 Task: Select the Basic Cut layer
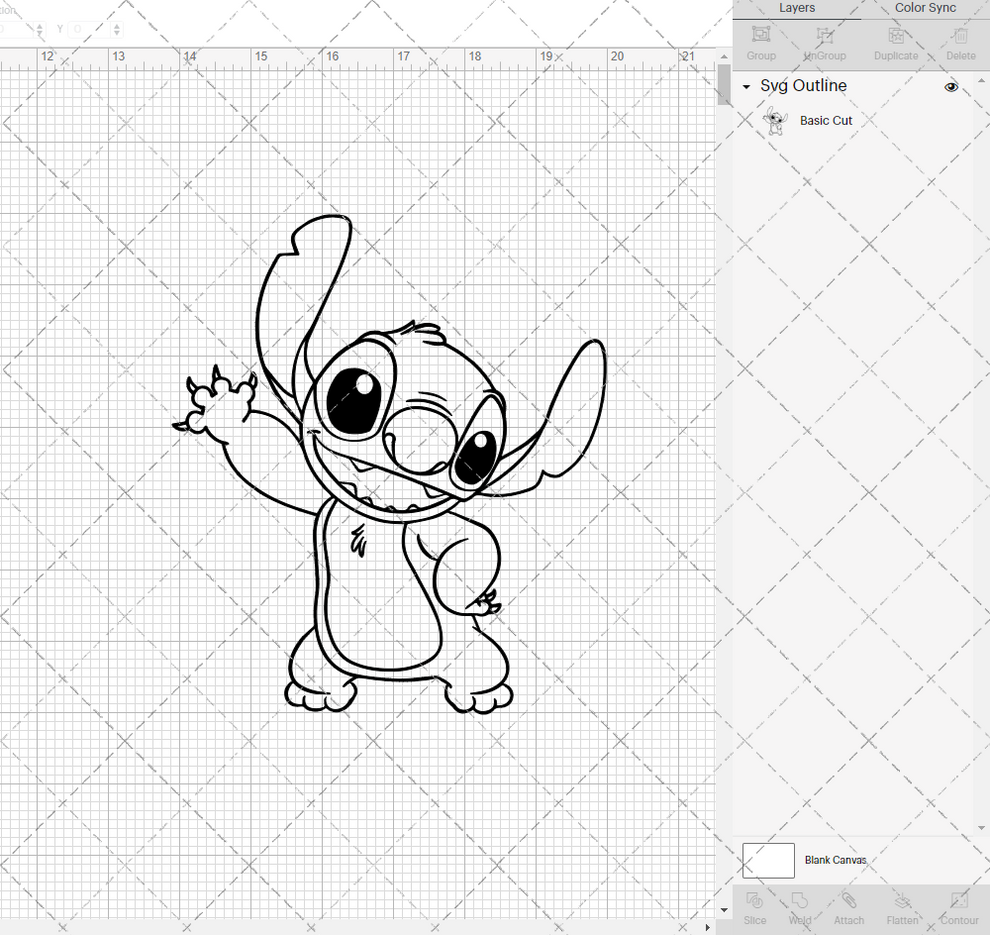[826, 120]
